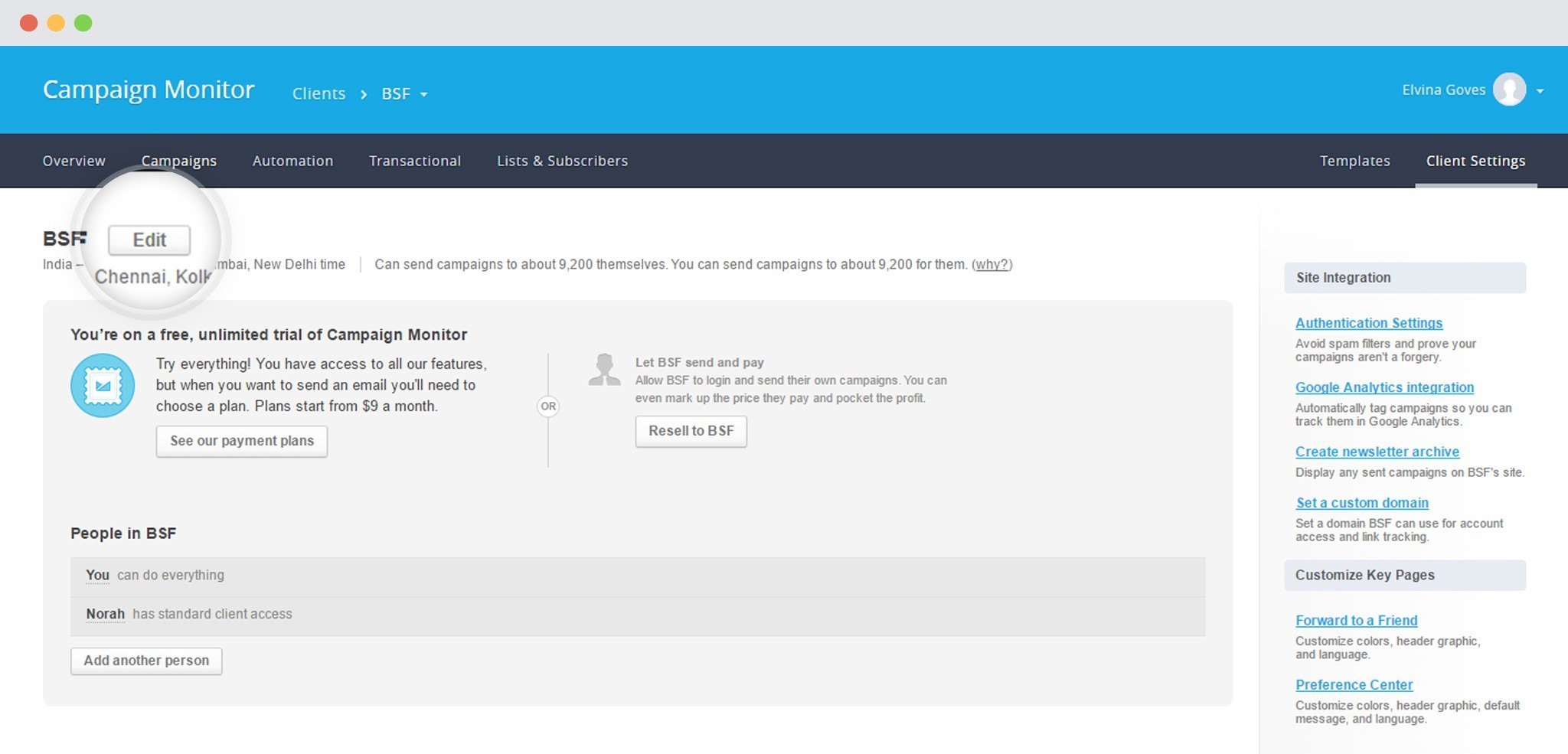Screen dimensions: 1568x754
Task: Switch to the Campaigns tab
Action: point(179,161)
